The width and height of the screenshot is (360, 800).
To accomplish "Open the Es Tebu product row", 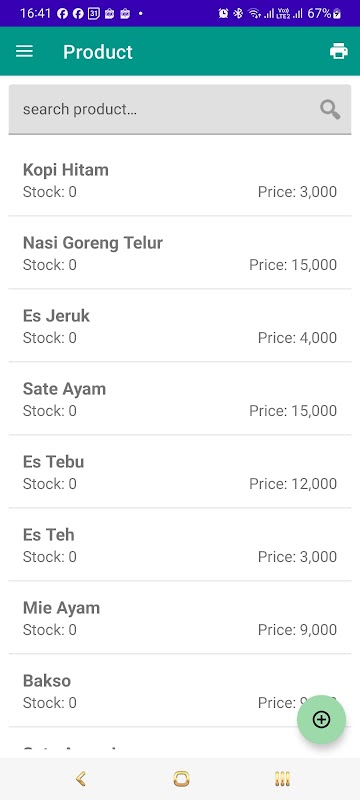I will point(180,471).
